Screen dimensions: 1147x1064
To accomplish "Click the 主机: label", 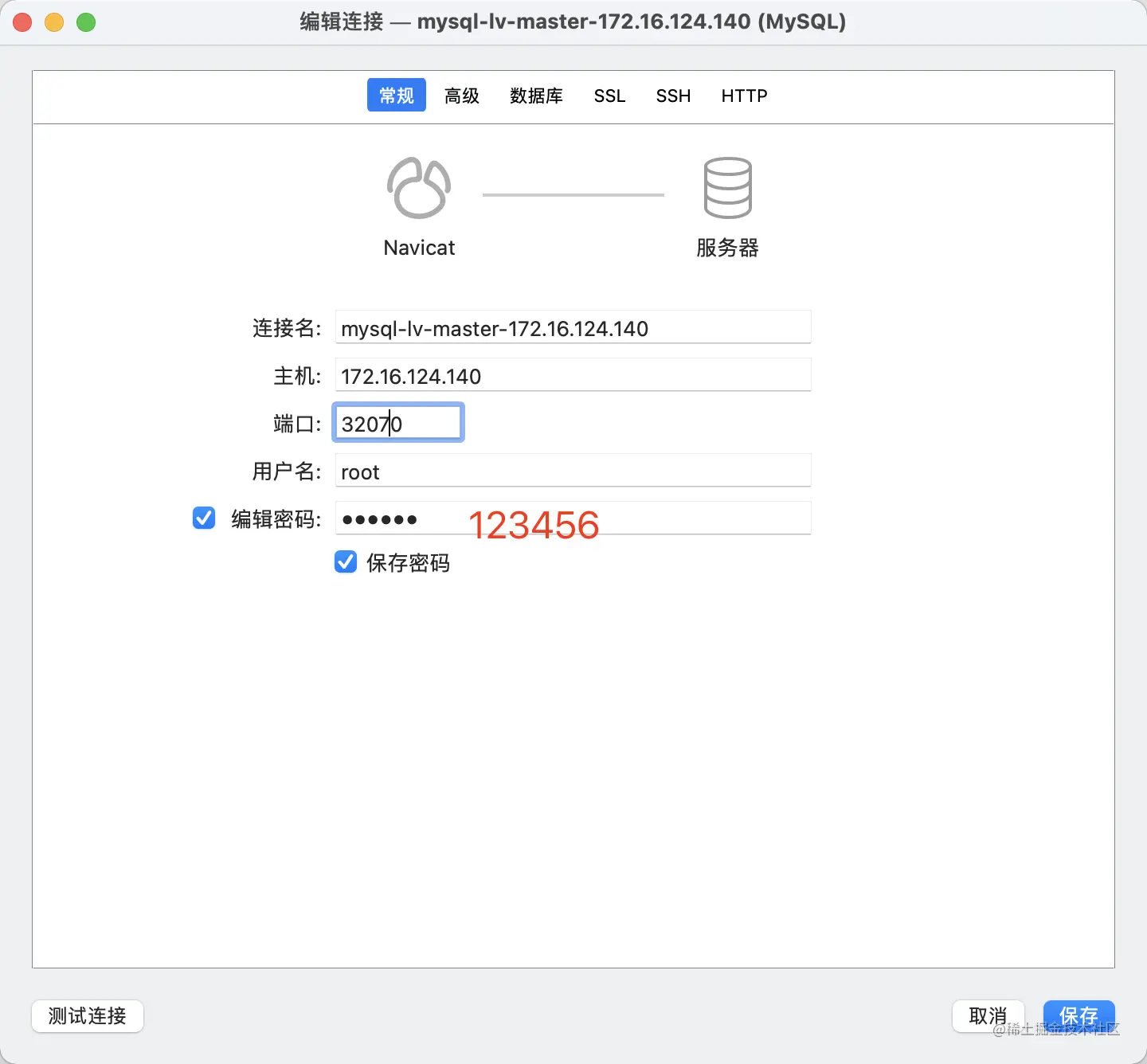I will click(x=297, y=376).
